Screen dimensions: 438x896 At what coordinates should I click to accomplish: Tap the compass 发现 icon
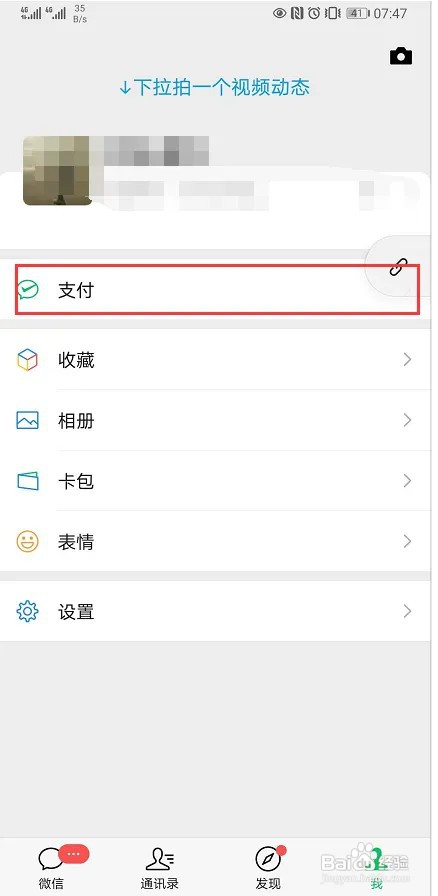(268, 858)
